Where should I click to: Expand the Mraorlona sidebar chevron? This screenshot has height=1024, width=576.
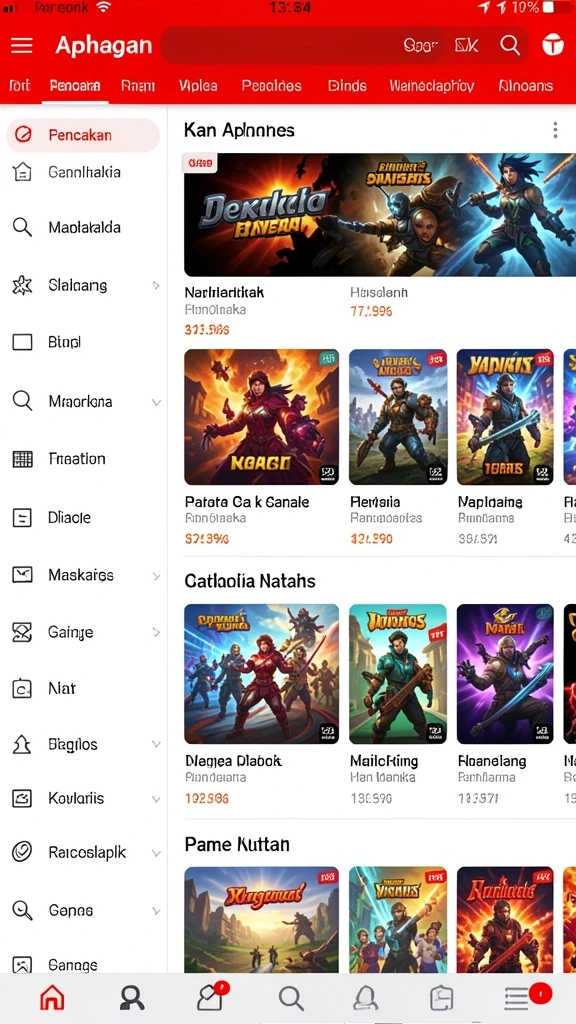coord(156,402)
